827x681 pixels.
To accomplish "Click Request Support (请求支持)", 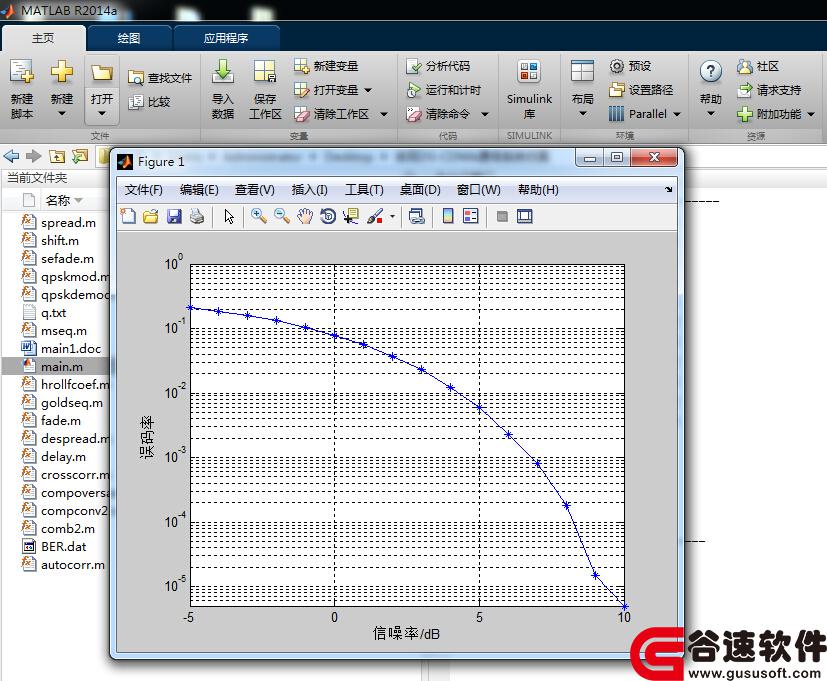I will pos(769,90).
